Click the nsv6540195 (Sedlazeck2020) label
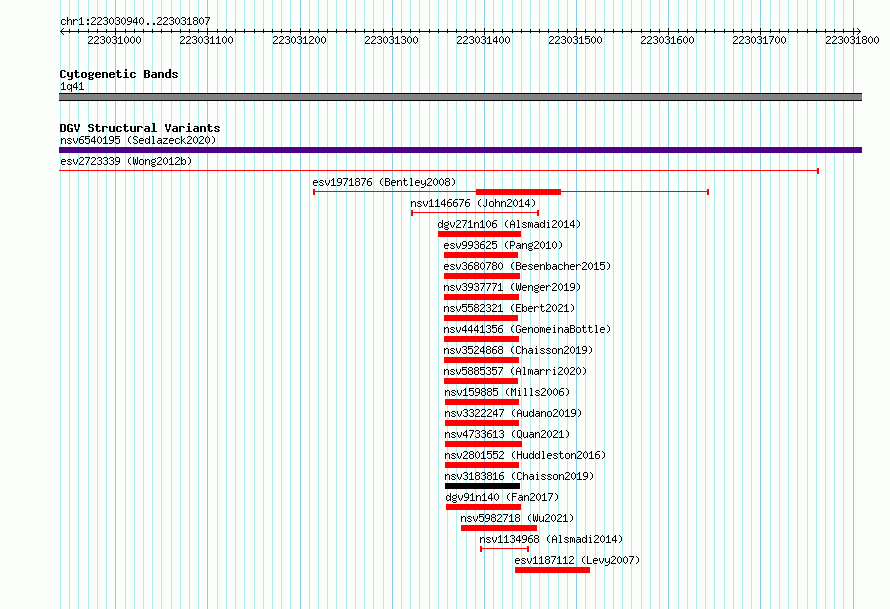The image size is (890, 609). (138, 140)
